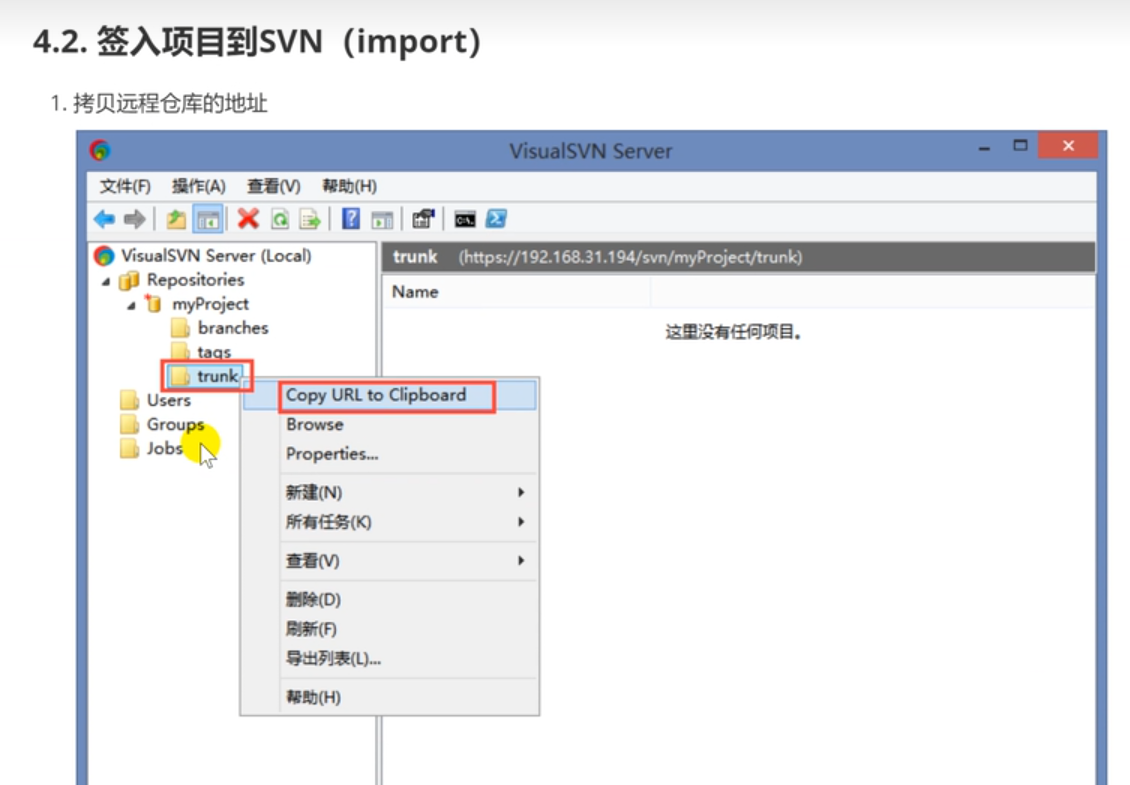Select the trunk tree item
Image resolution: width=1130 pixels, height=785 pixels.
(218, 376)
